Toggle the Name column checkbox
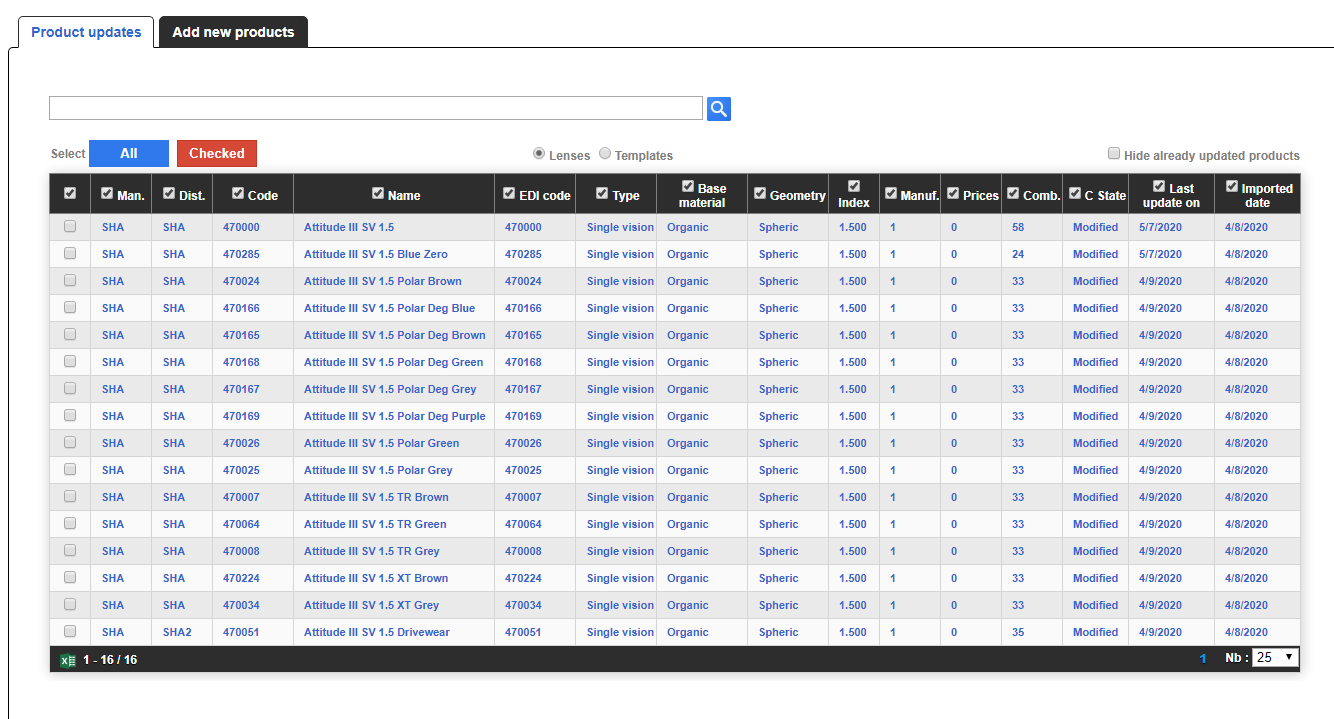This screenshot has height=719, width=1334. 378,193
